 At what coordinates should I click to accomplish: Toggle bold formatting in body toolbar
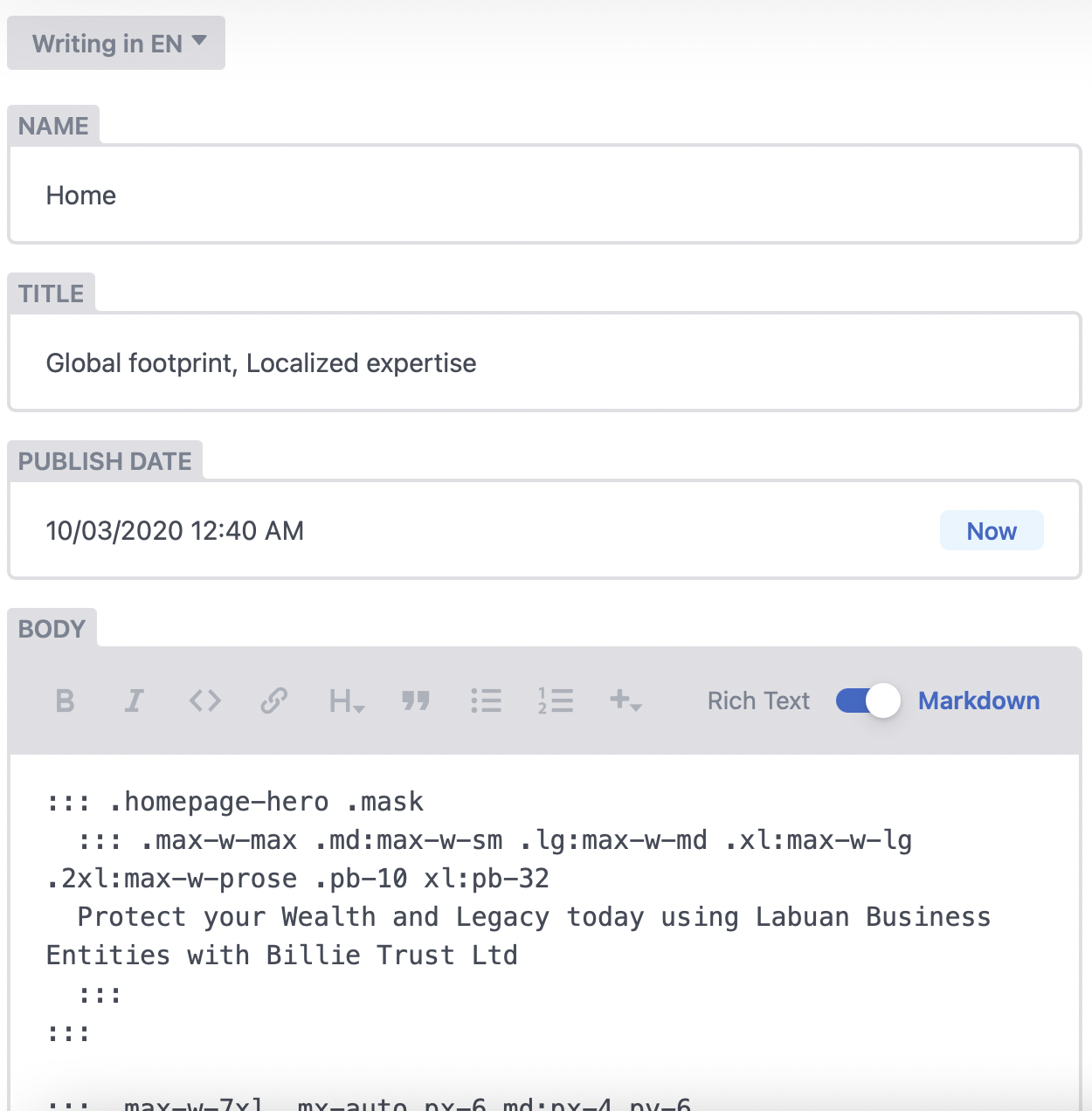(x=65, y=700)
